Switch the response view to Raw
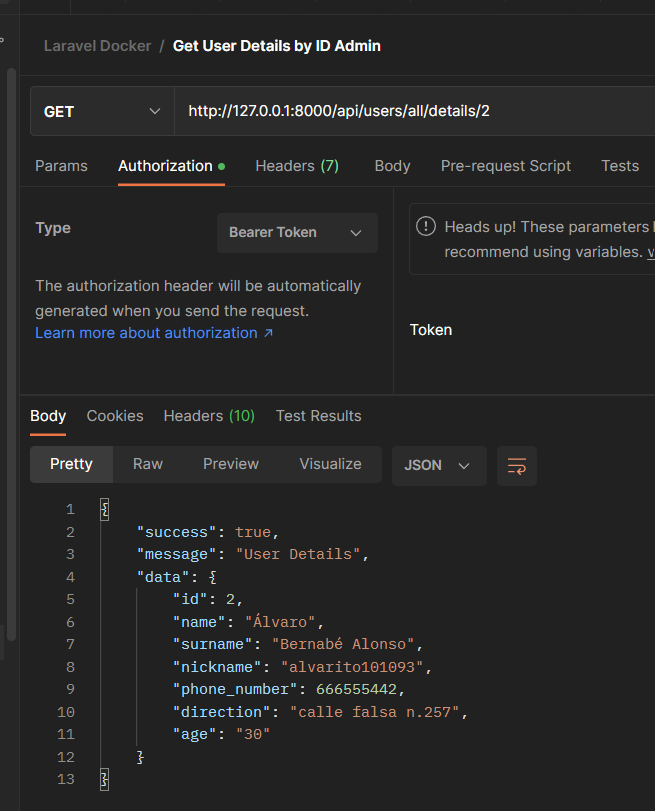 147,464
